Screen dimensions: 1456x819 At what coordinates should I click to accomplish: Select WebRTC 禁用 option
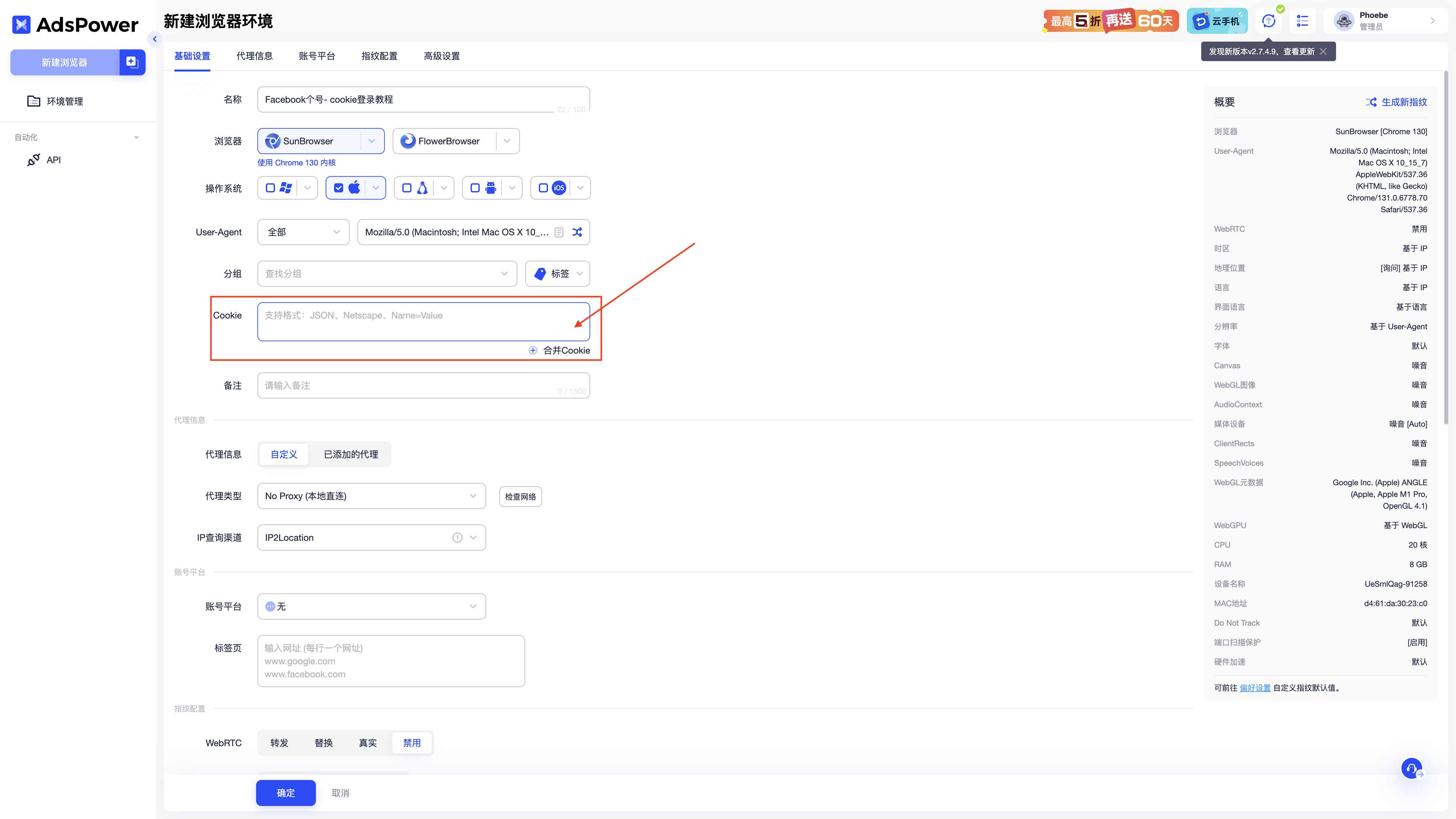(x=411, y=743)
